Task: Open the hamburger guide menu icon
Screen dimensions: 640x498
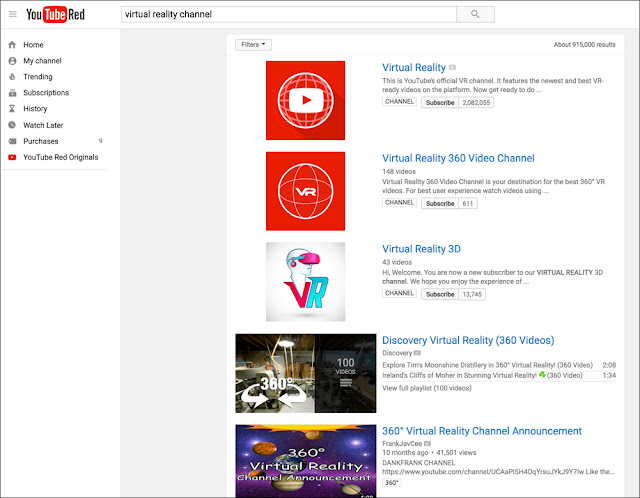Action: [13, 14]
